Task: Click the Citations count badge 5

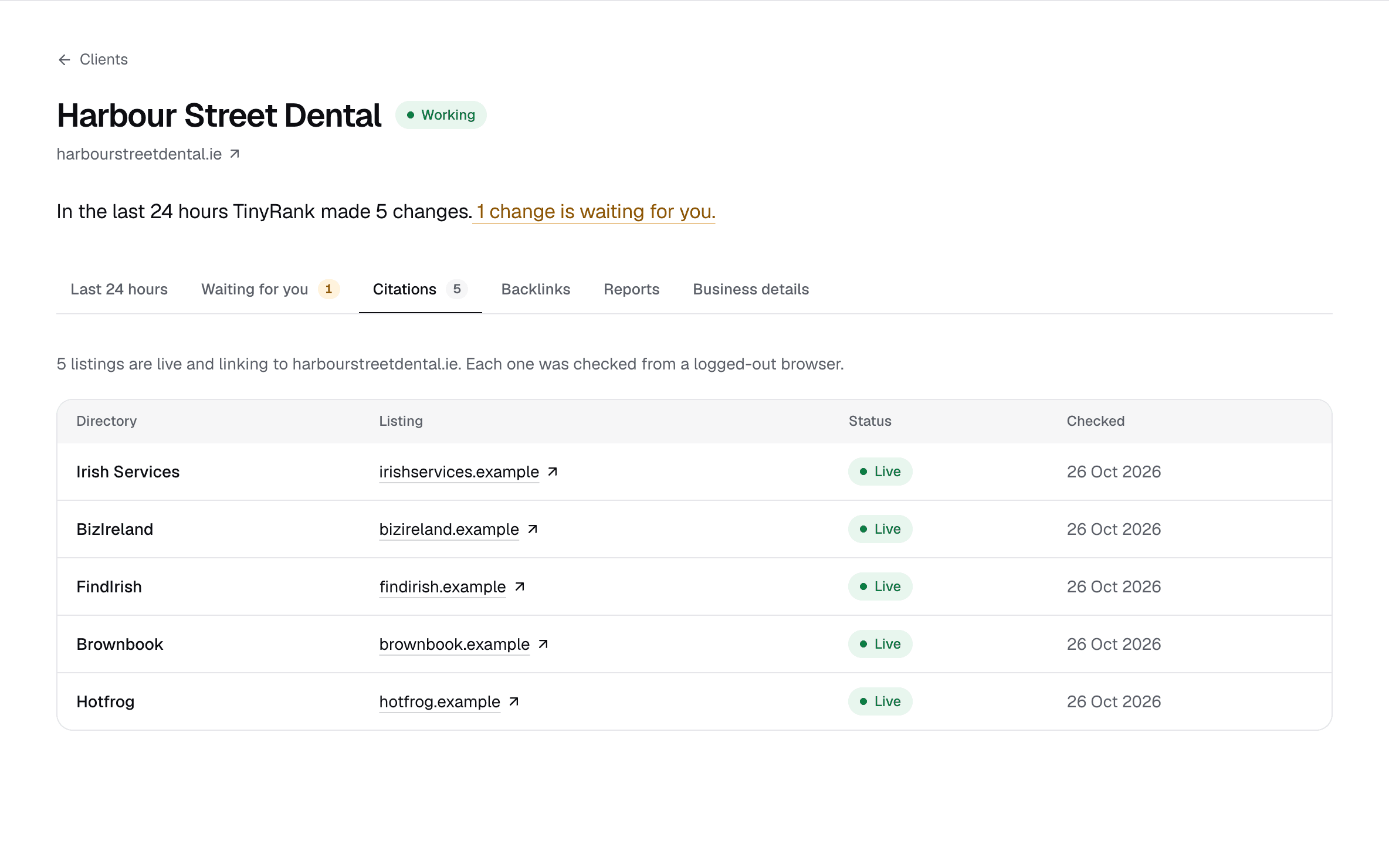Action: click(x=456, y=289)
